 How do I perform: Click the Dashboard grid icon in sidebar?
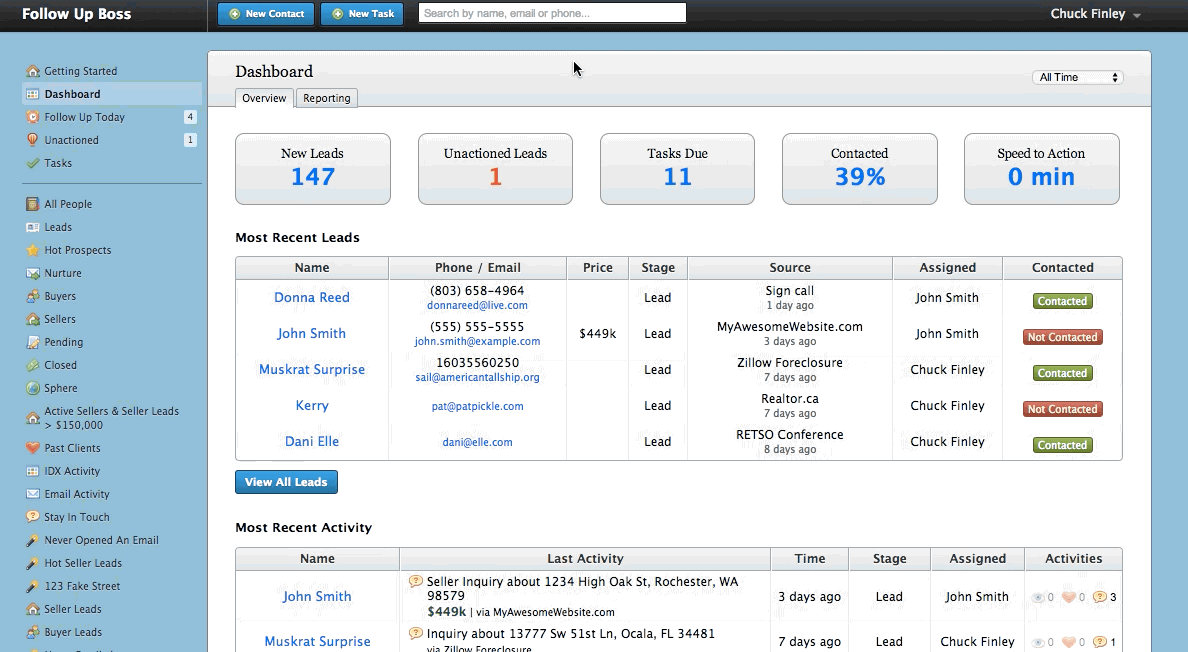(33, 94)
